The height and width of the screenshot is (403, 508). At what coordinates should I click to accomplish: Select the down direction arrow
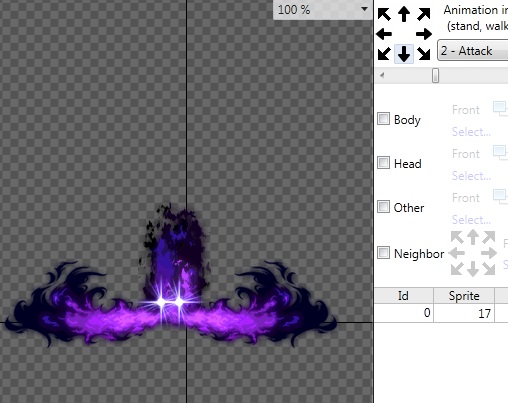click(404, 54)
